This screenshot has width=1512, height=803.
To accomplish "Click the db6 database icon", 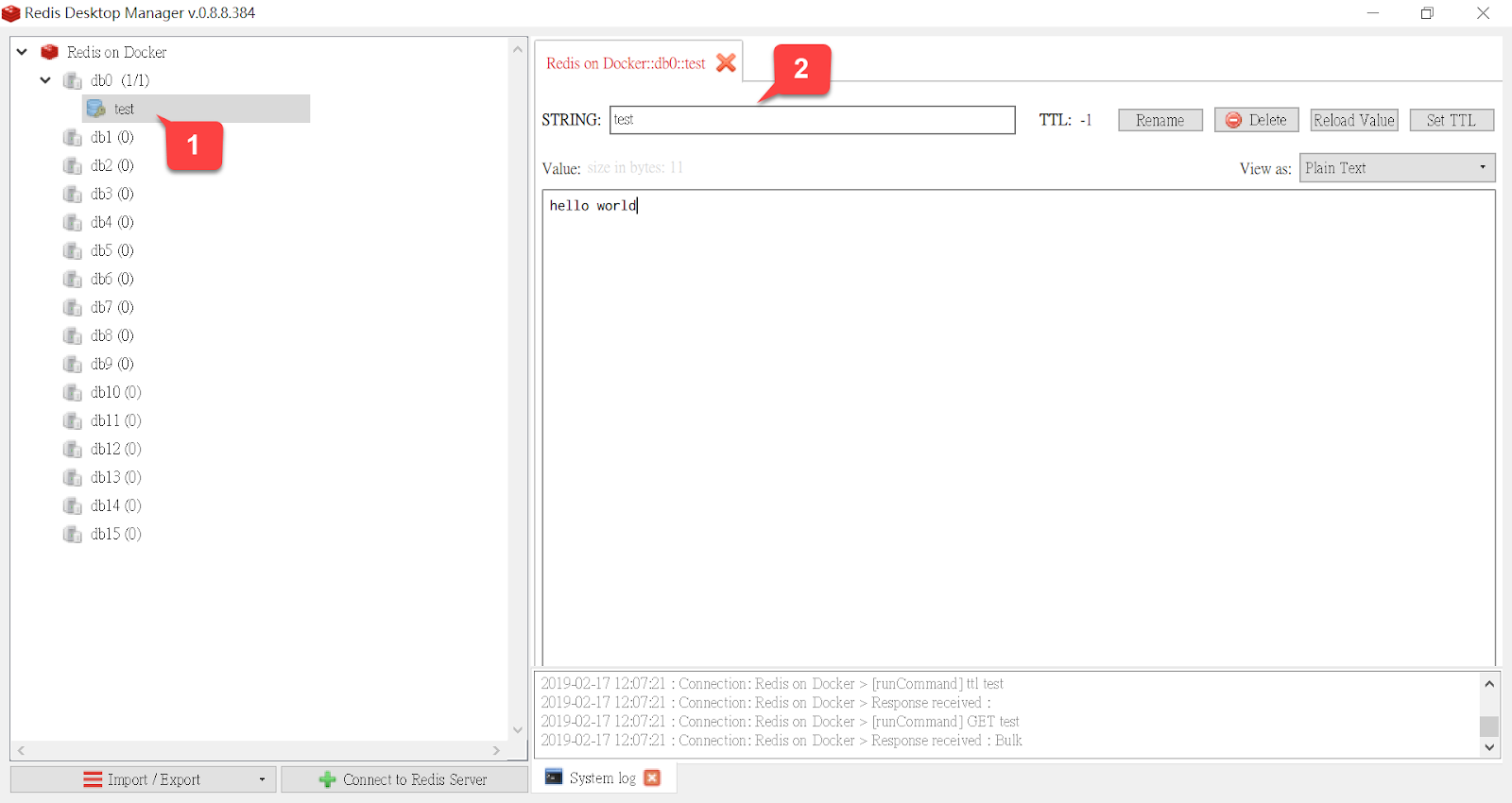I will [73, 279].
